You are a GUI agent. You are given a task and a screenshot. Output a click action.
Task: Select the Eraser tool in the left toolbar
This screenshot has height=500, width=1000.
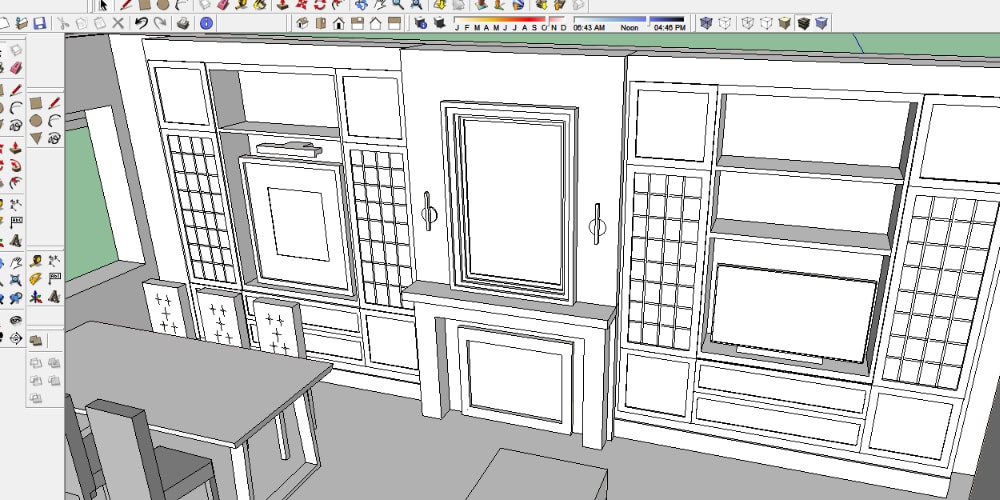16,67
